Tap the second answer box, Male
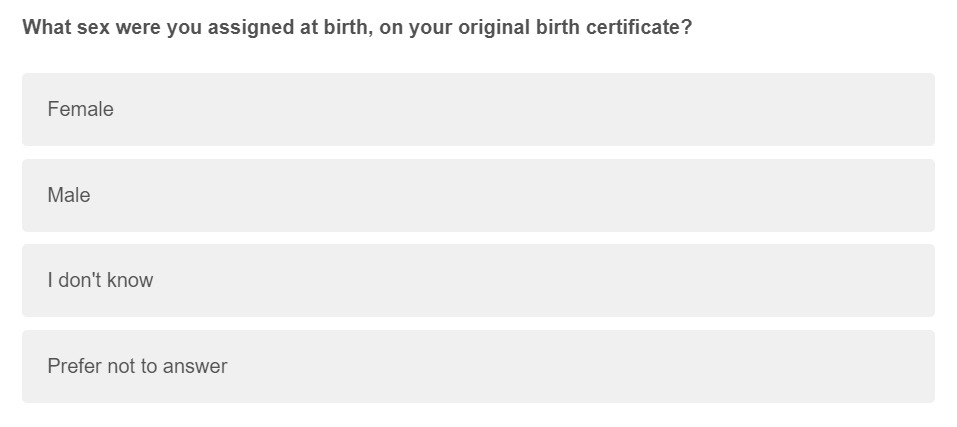The width and height of the screenshot is (957, 427). click(478, 195)
